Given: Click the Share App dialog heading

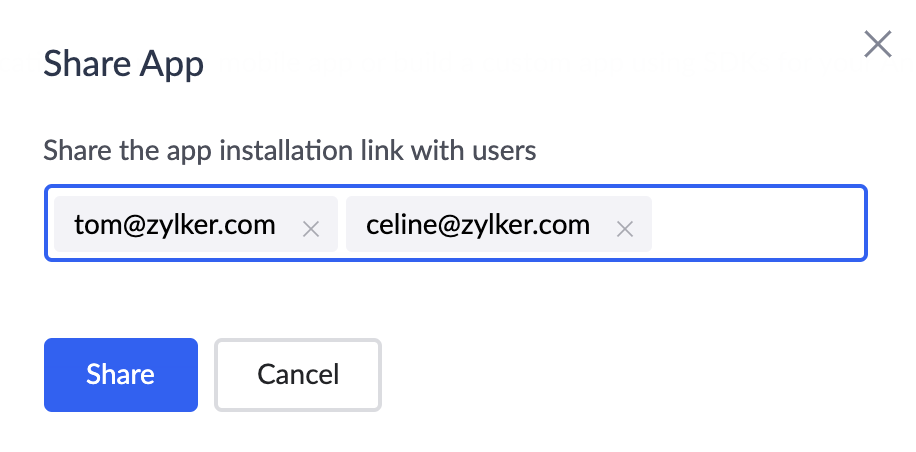Looking at the screenshot, I should (124, 65).
